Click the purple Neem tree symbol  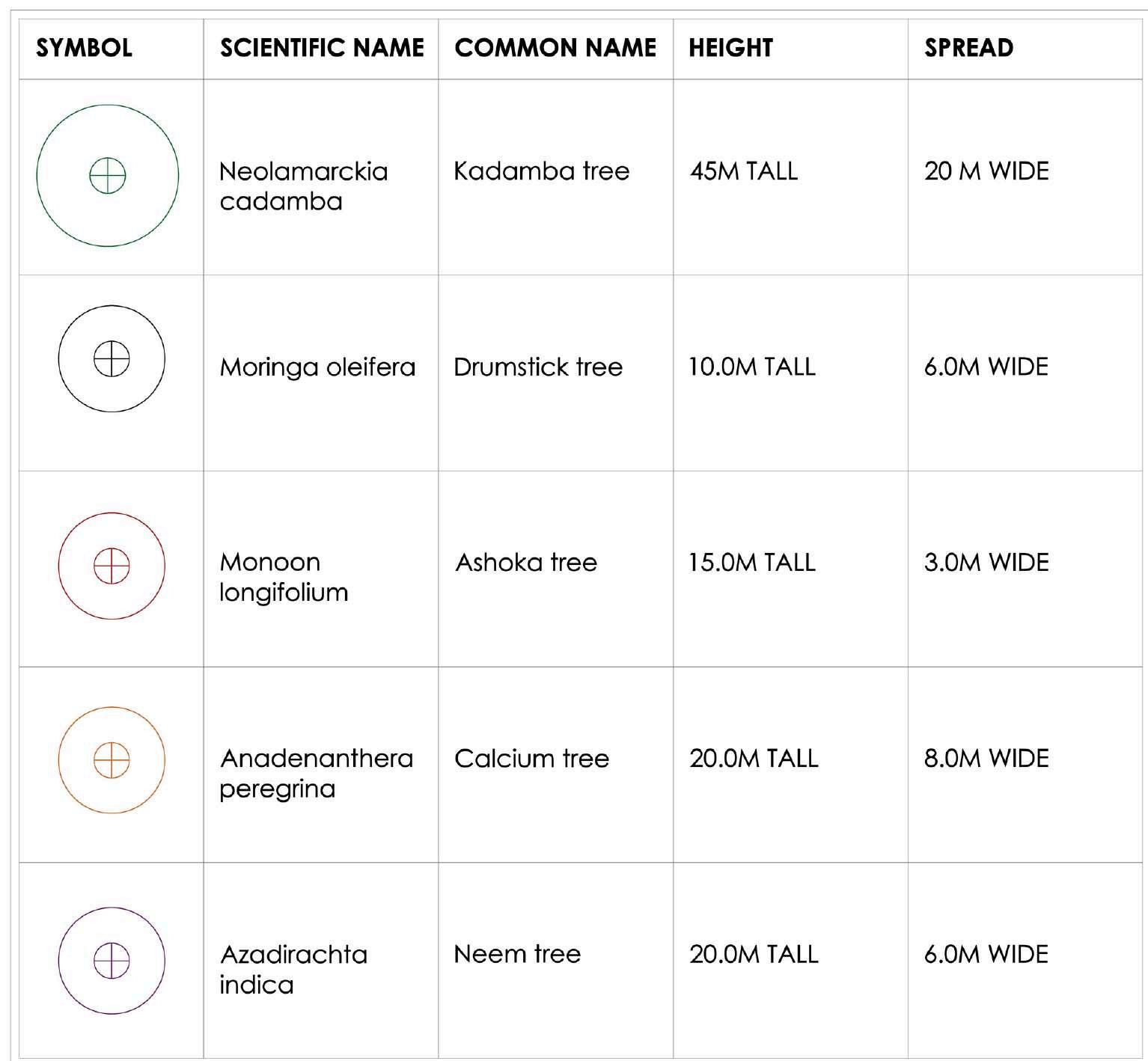(x=112, y=960)
